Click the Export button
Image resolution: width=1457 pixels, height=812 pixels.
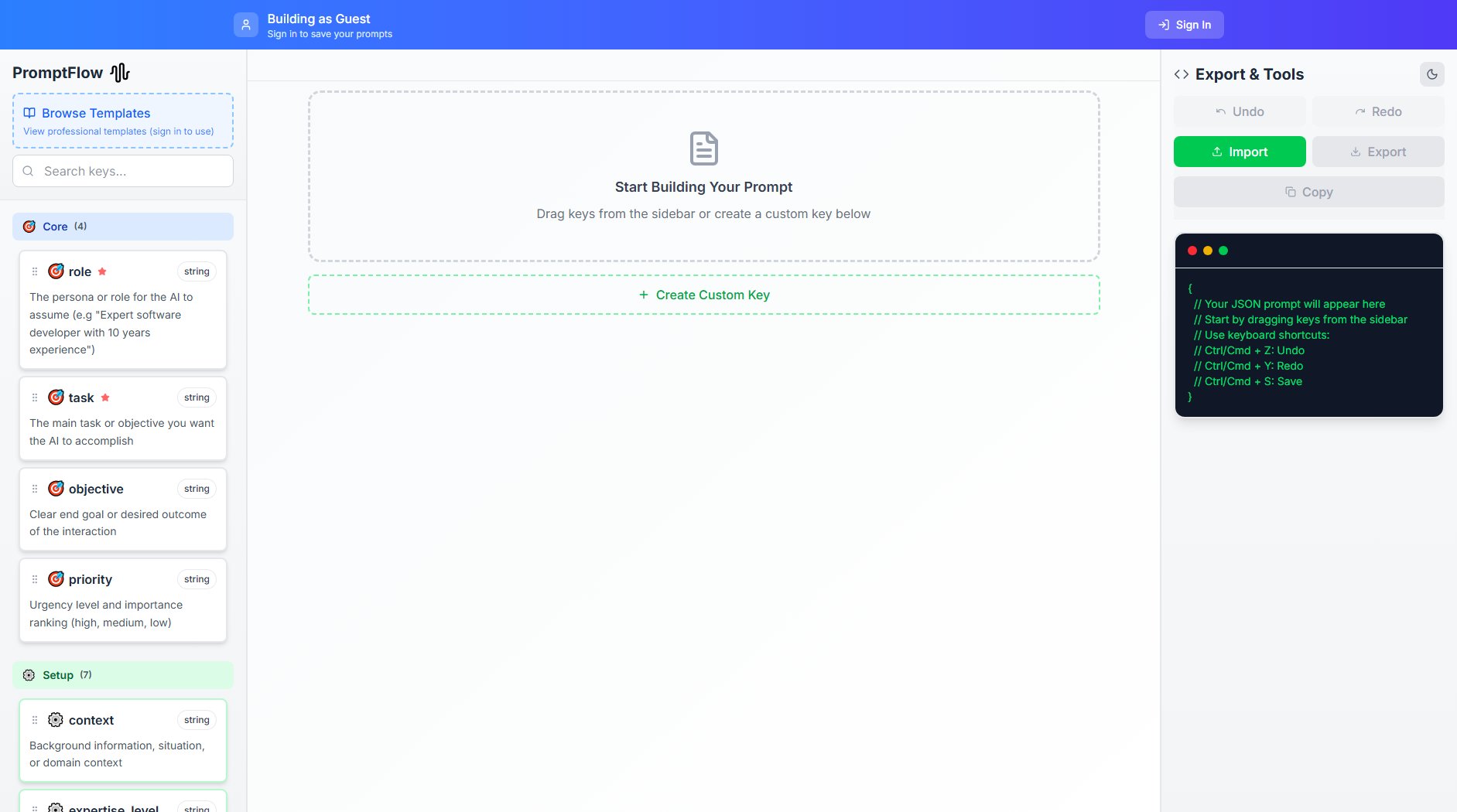1378,152
